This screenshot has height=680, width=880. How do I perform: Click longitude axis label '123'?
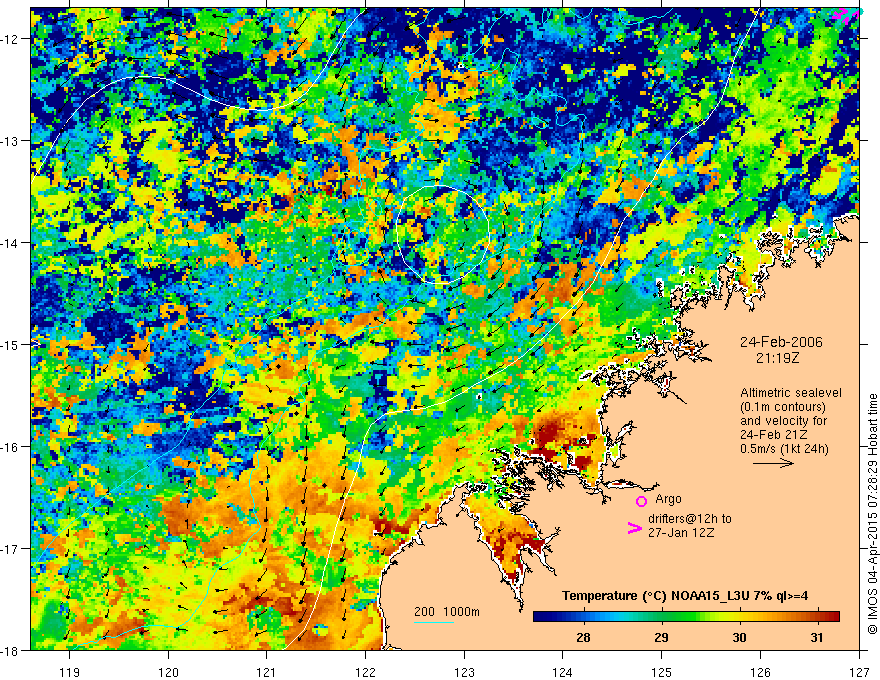click(464, 673)
